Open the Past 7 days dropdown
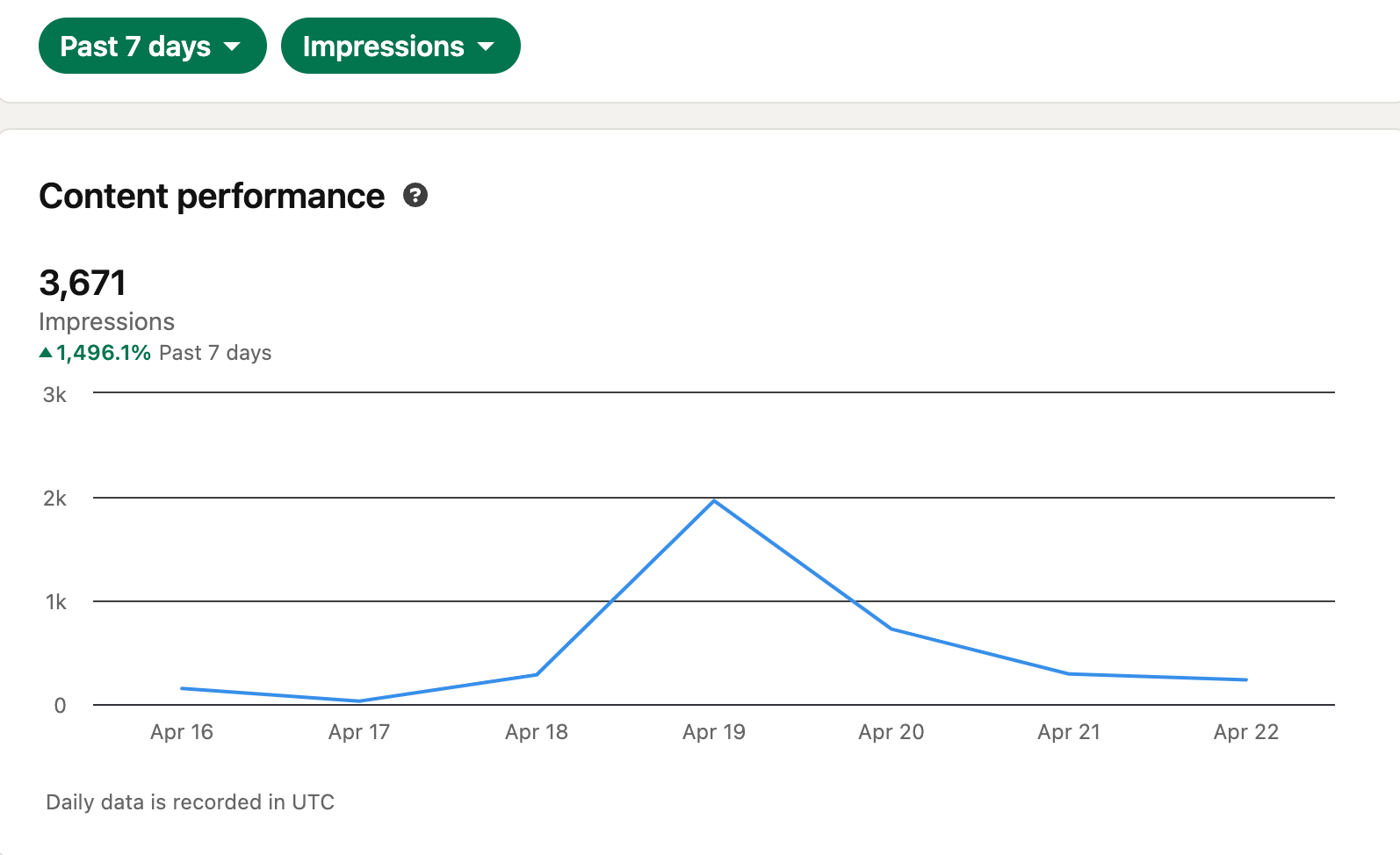 [x=153, y=46]
